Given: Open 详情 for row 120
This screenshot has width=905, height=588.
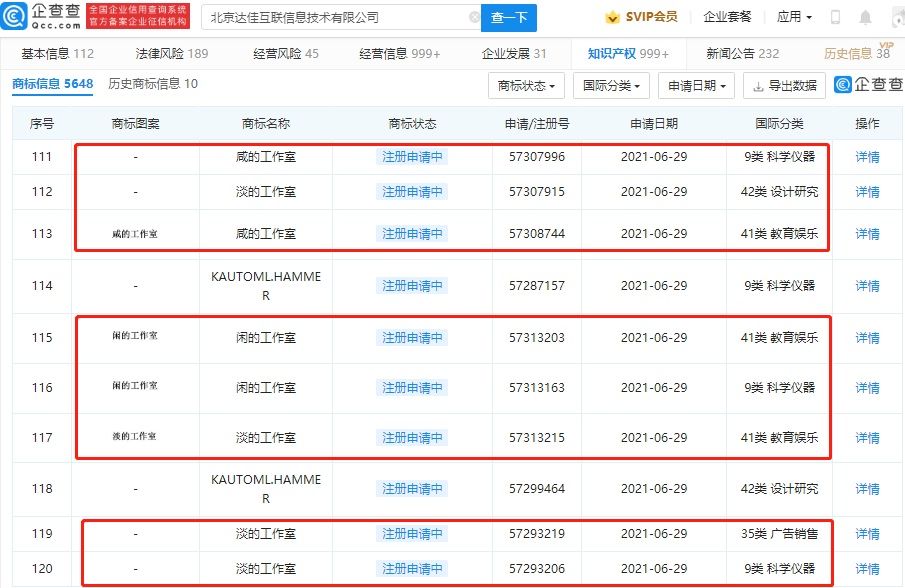Looking at the screenshot, I should (x=867, y=570).
